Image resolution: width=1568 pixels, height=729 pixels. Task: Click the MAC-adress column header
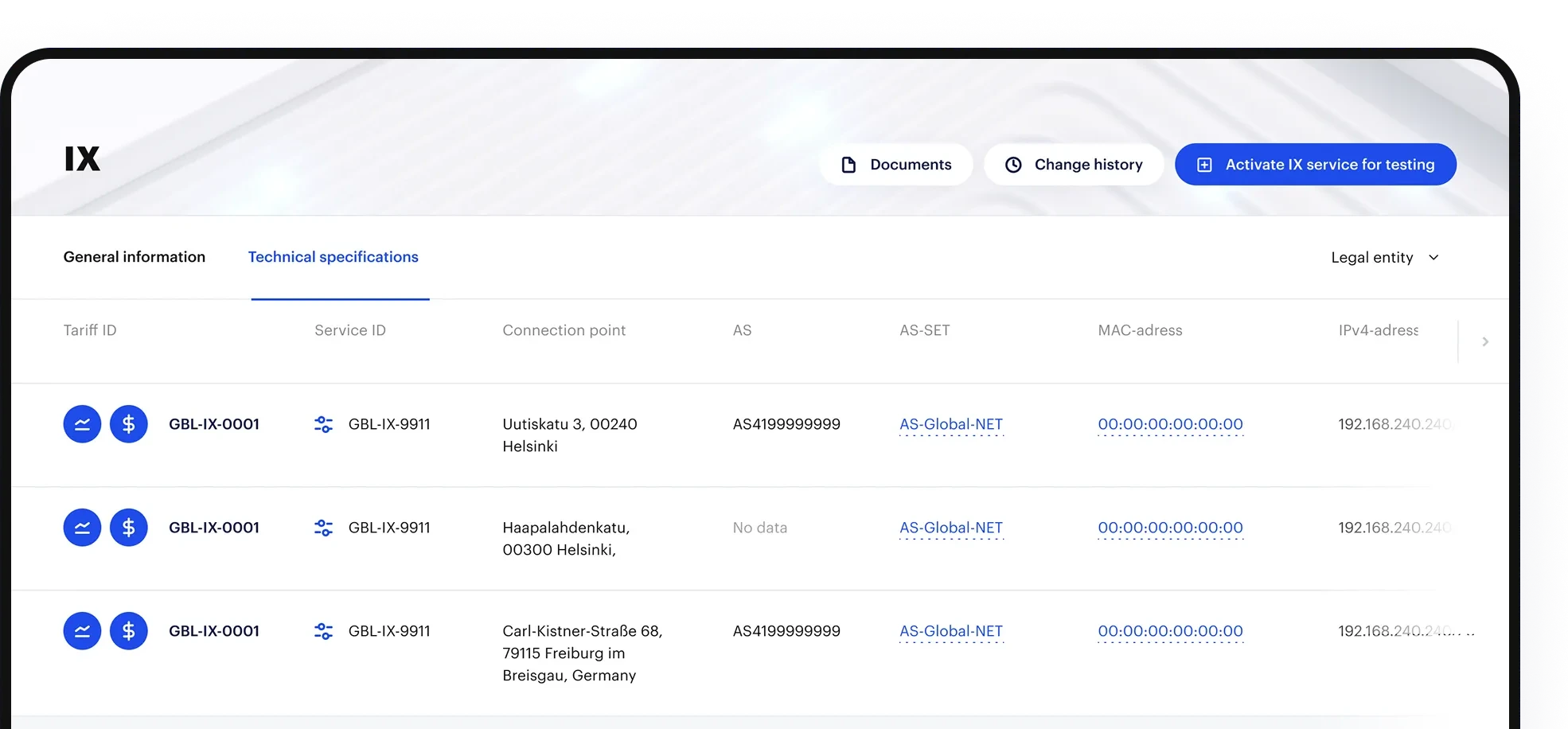click(x=1141, y=330)
